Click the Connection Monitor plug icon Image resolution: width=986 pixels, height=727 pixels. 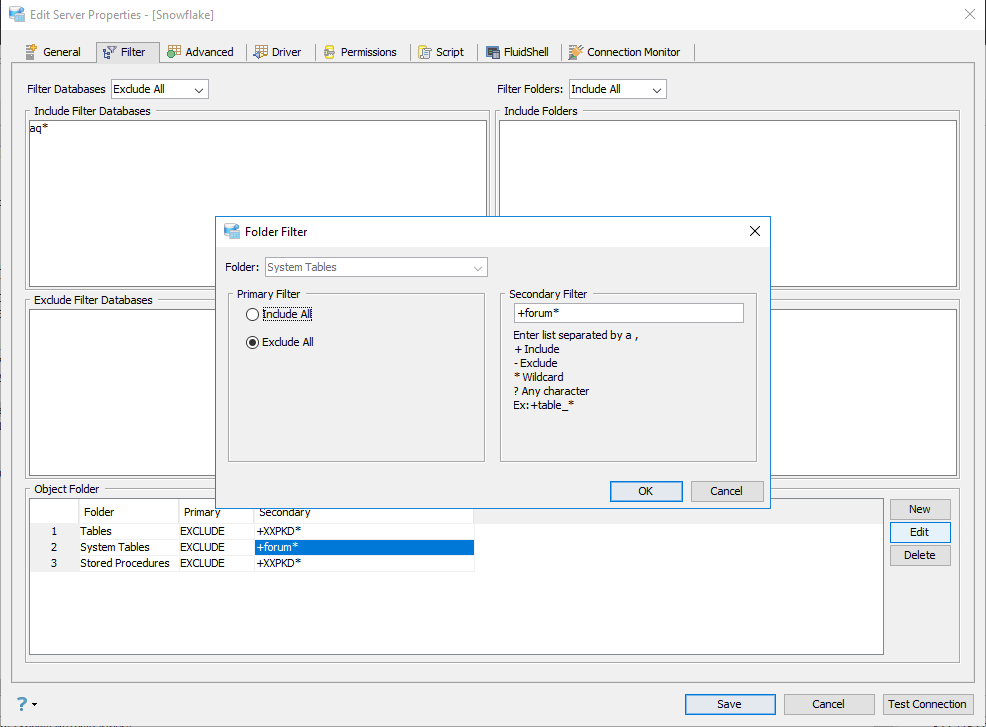coord(575,52)
